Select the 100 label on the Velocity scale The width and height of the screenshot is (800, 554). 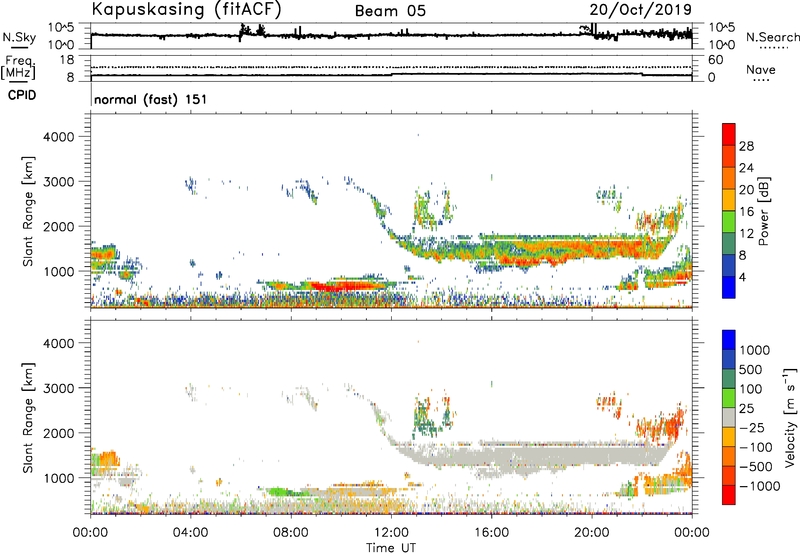point(752,389)
